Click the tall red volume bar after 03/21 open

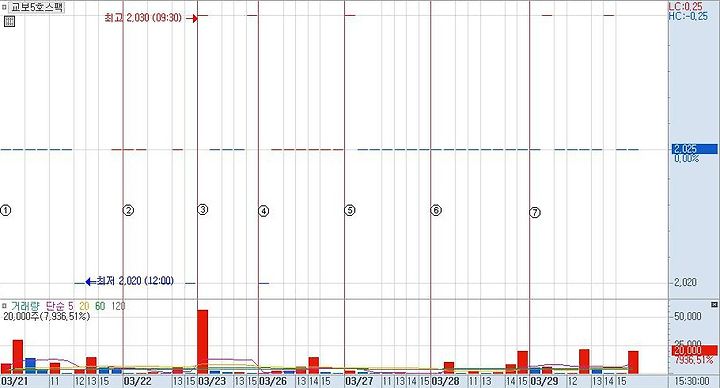[x=18, y=357]
